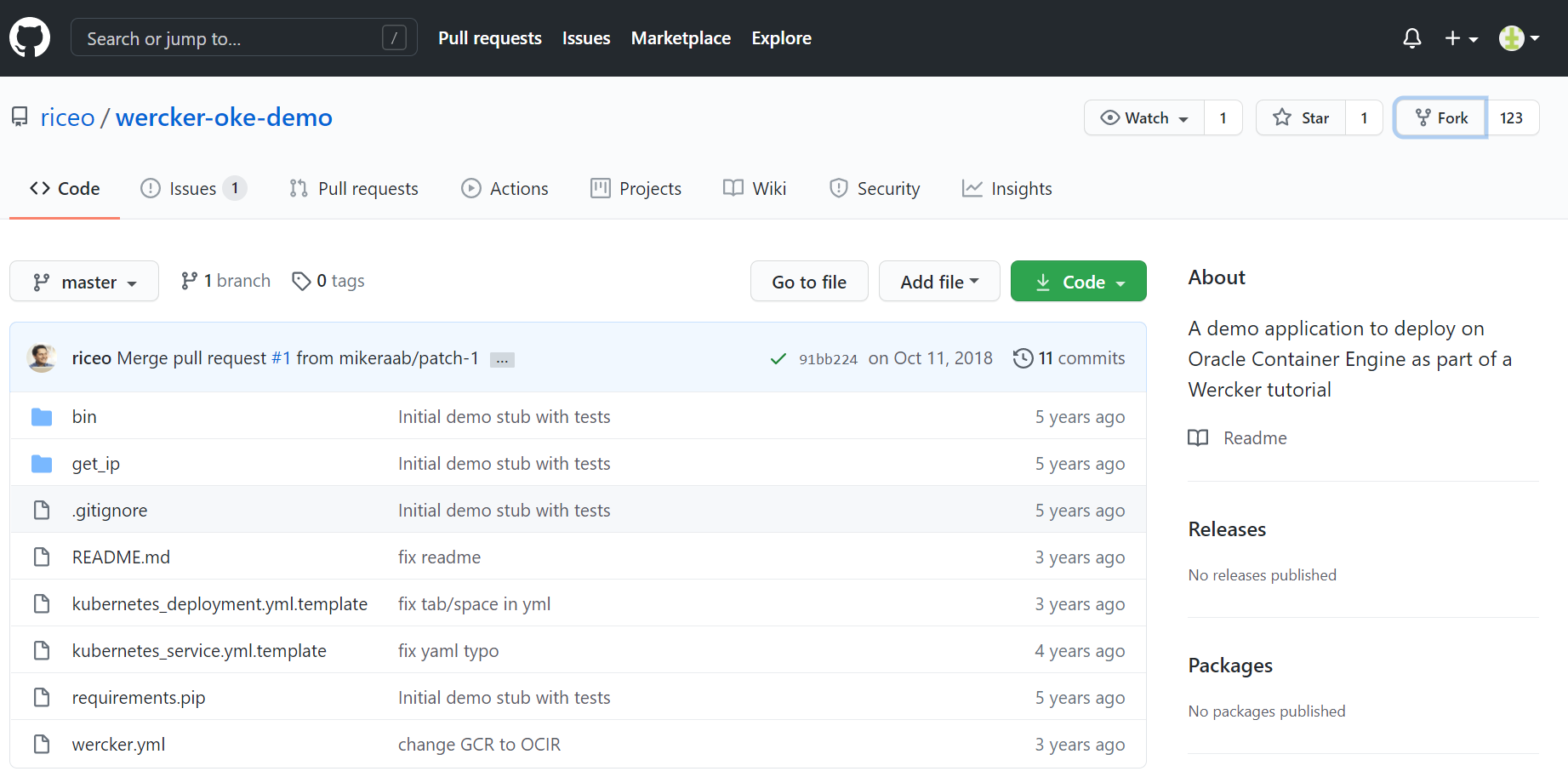
Task: Focus the Search or jump to field
Action: [x=244, y=38]
